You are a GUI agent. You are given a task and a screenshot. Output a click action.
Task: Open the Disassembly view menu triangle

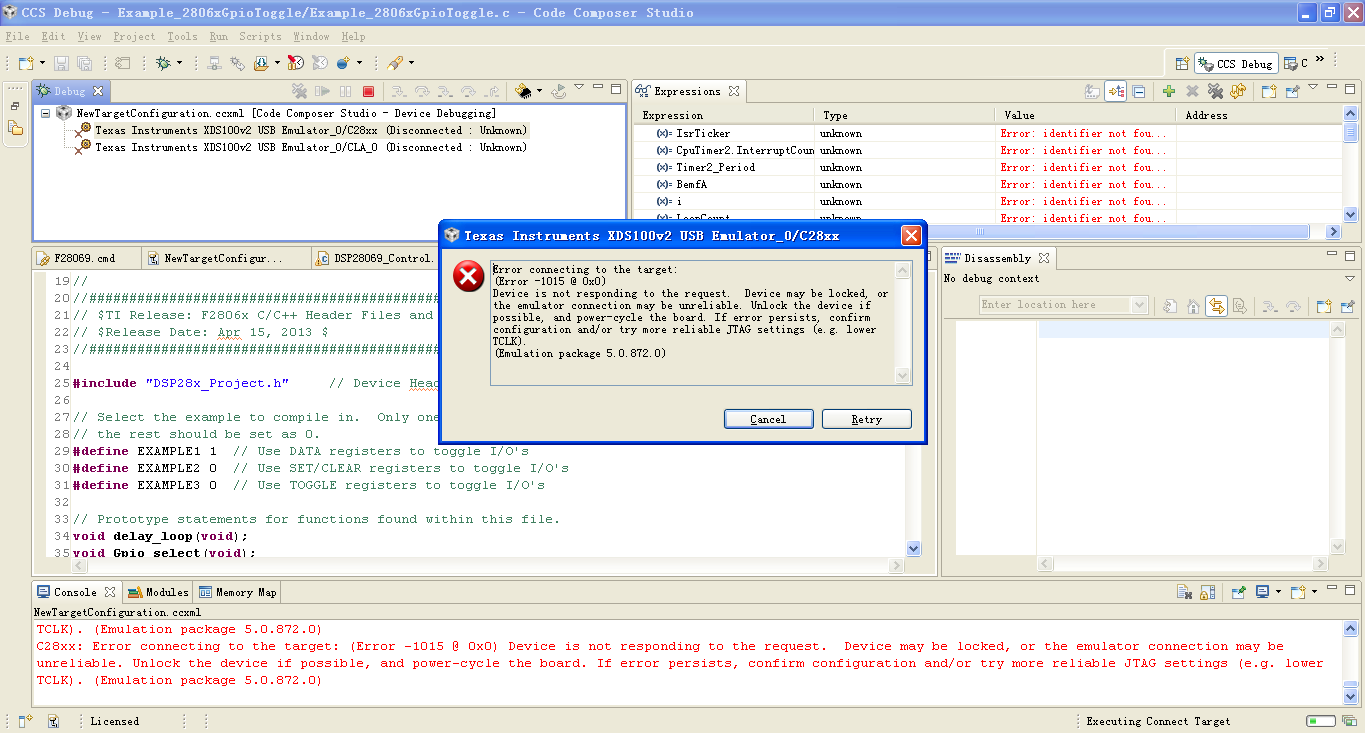1349,279
